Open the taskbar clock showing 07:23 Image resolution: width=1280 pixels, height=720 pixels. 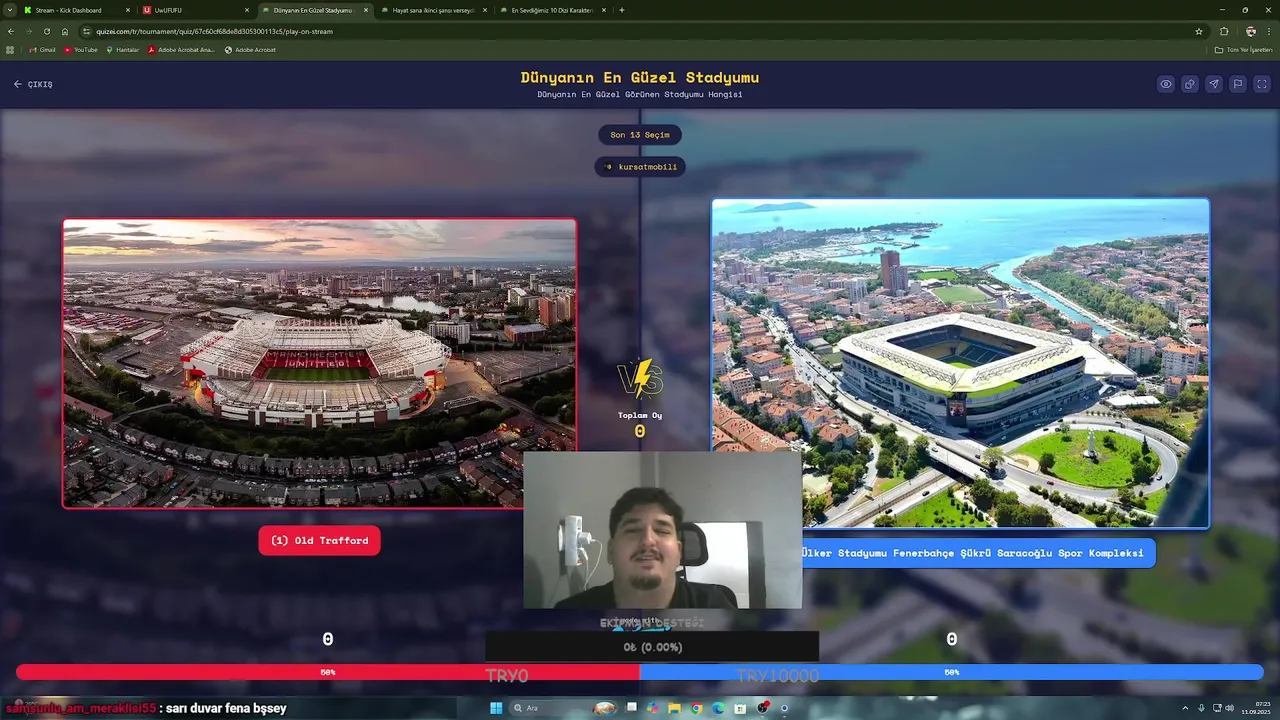1255,708
